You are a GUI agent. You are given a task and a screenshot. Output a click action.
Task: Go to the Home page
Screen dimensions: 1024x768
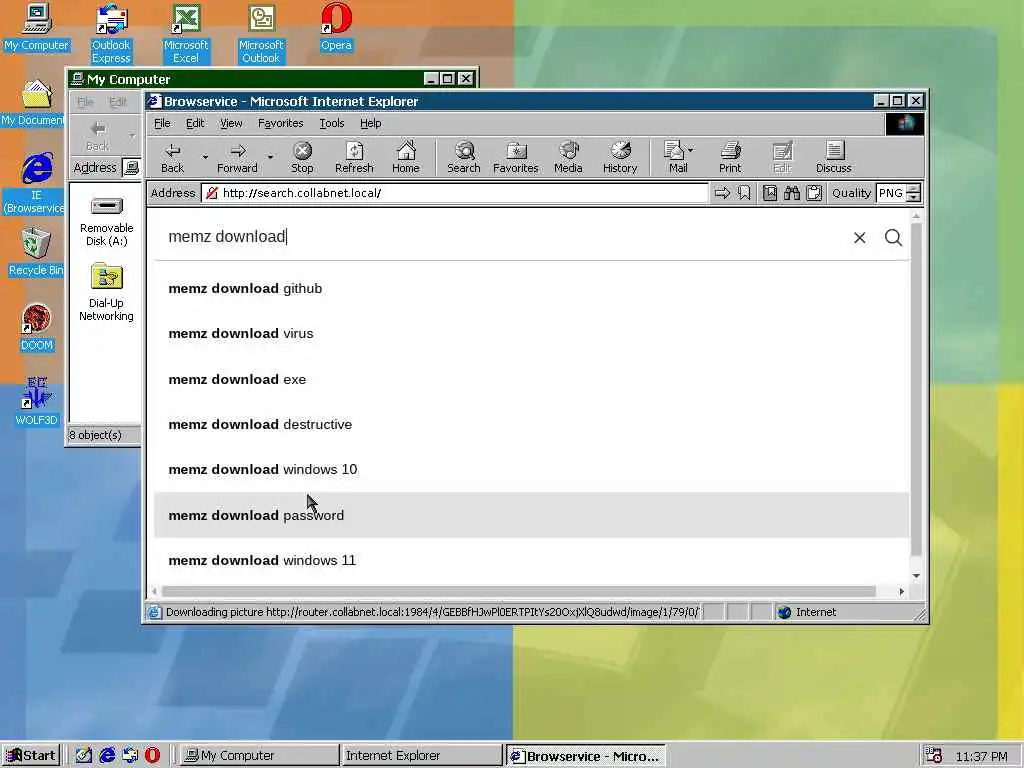406,158
